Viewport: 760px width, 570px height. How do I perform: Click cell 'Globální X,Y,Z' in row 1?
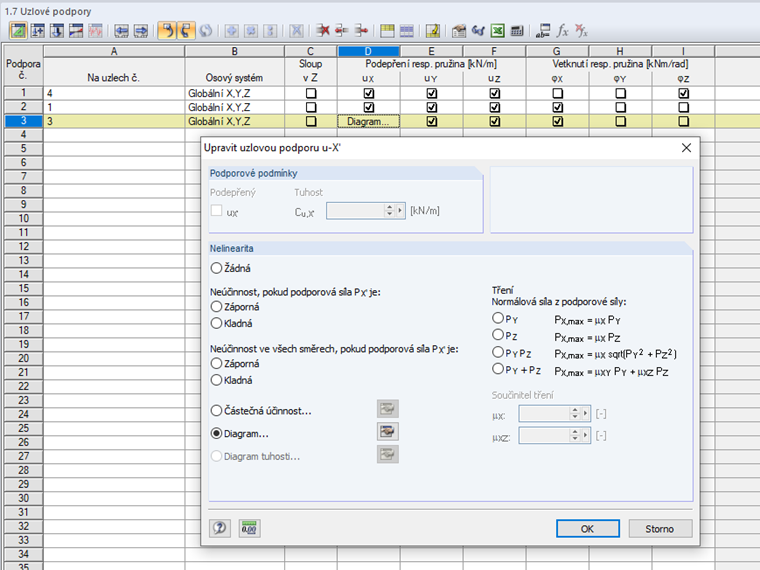(x=235, y=93)
